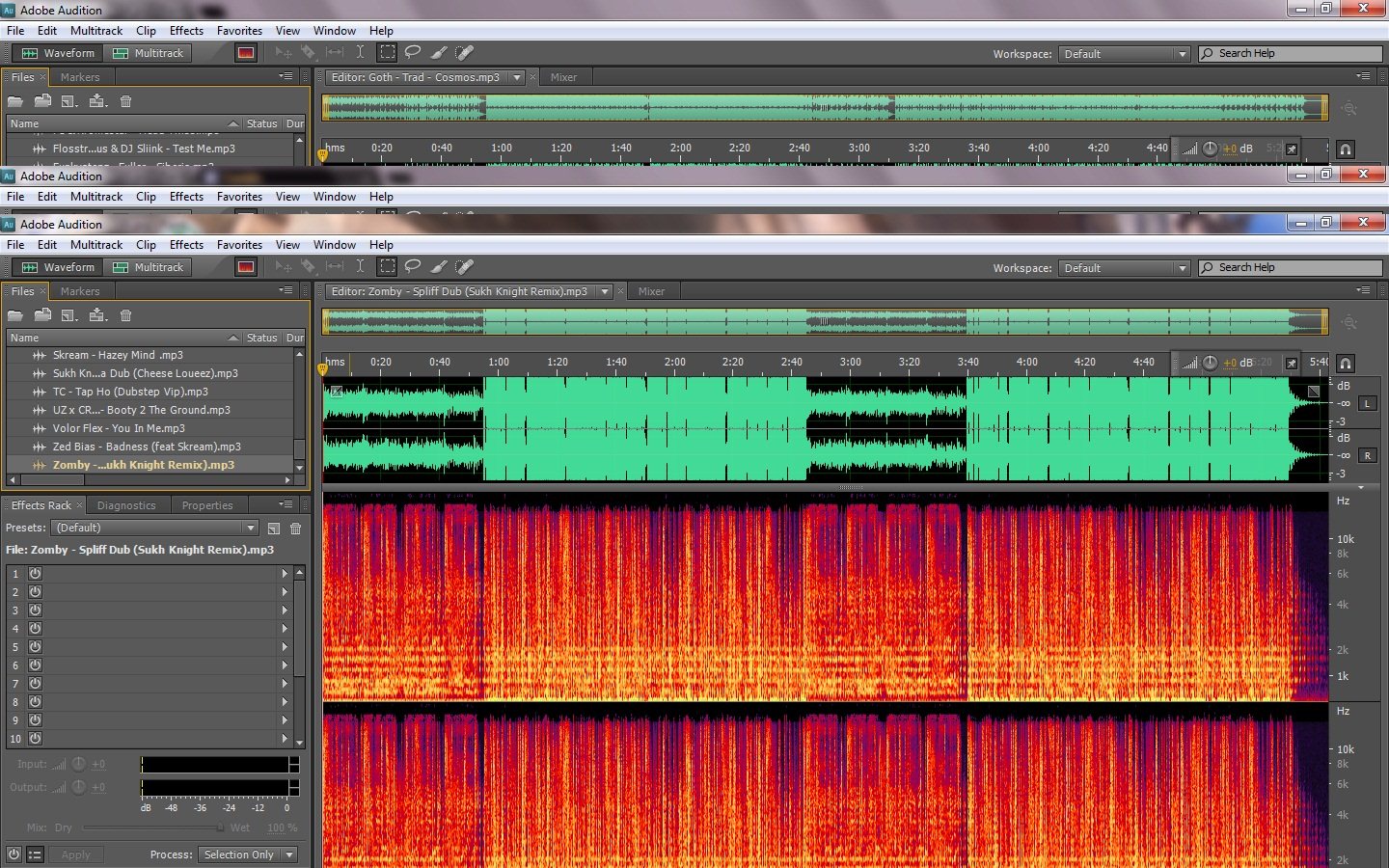Open the Presets (Default) dropdown
The image size is (1389, 868).
coord(154,528)
